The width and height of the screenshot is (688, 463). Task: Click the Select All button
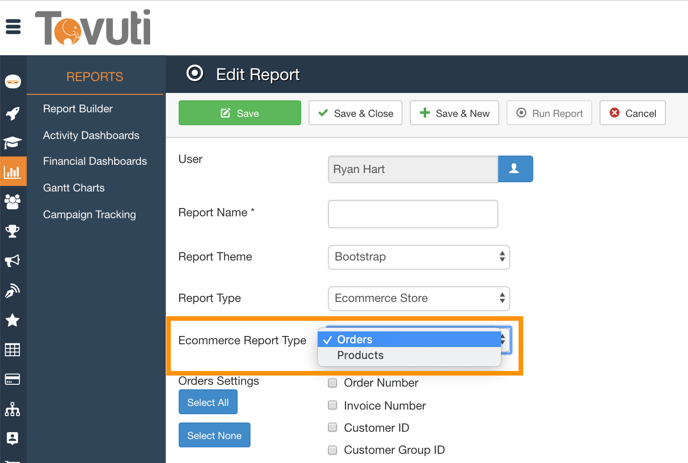pyautogui.click(x=208, y=402)
